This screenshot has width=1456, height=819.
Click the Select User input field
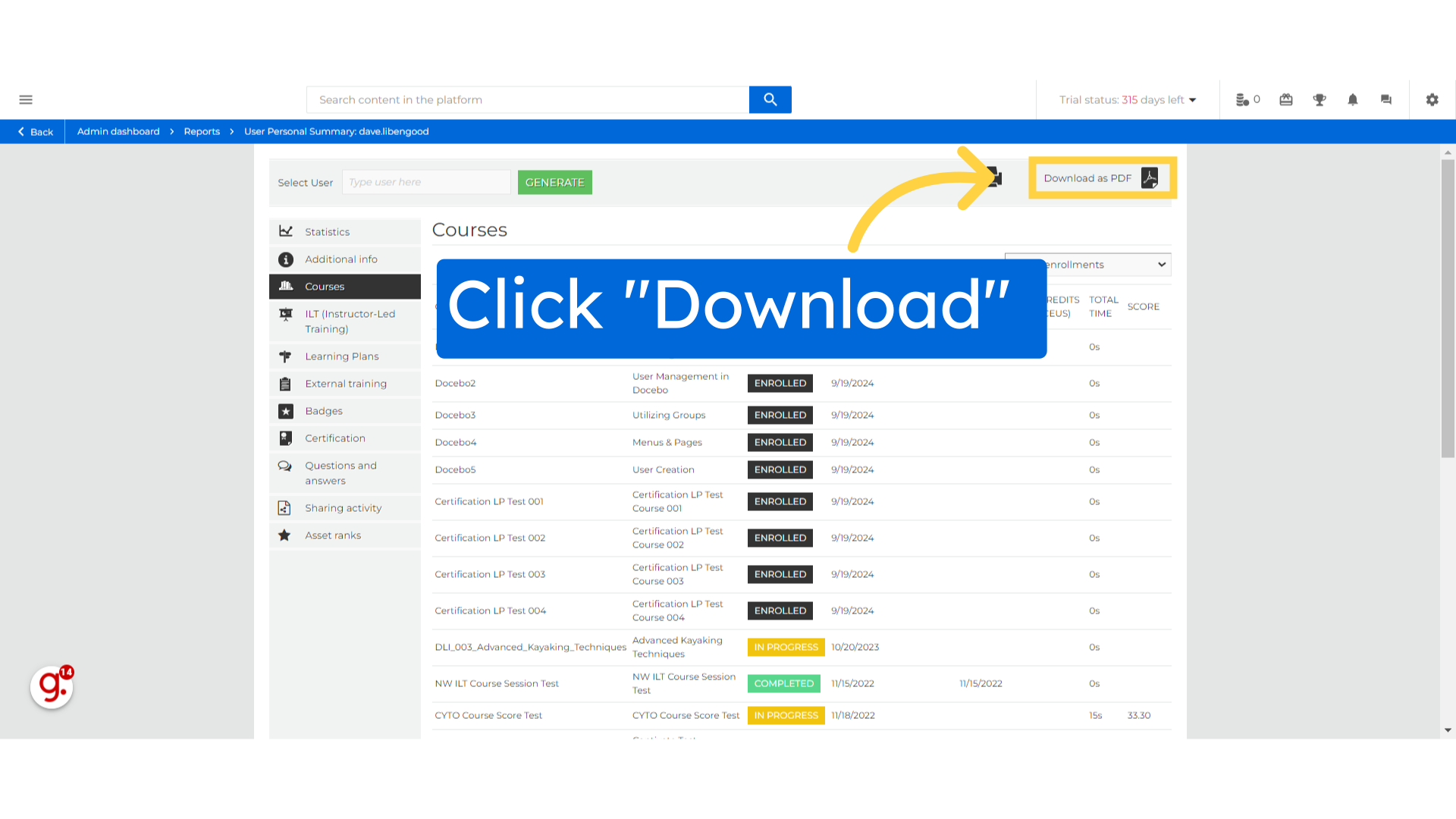coord(425,181)
